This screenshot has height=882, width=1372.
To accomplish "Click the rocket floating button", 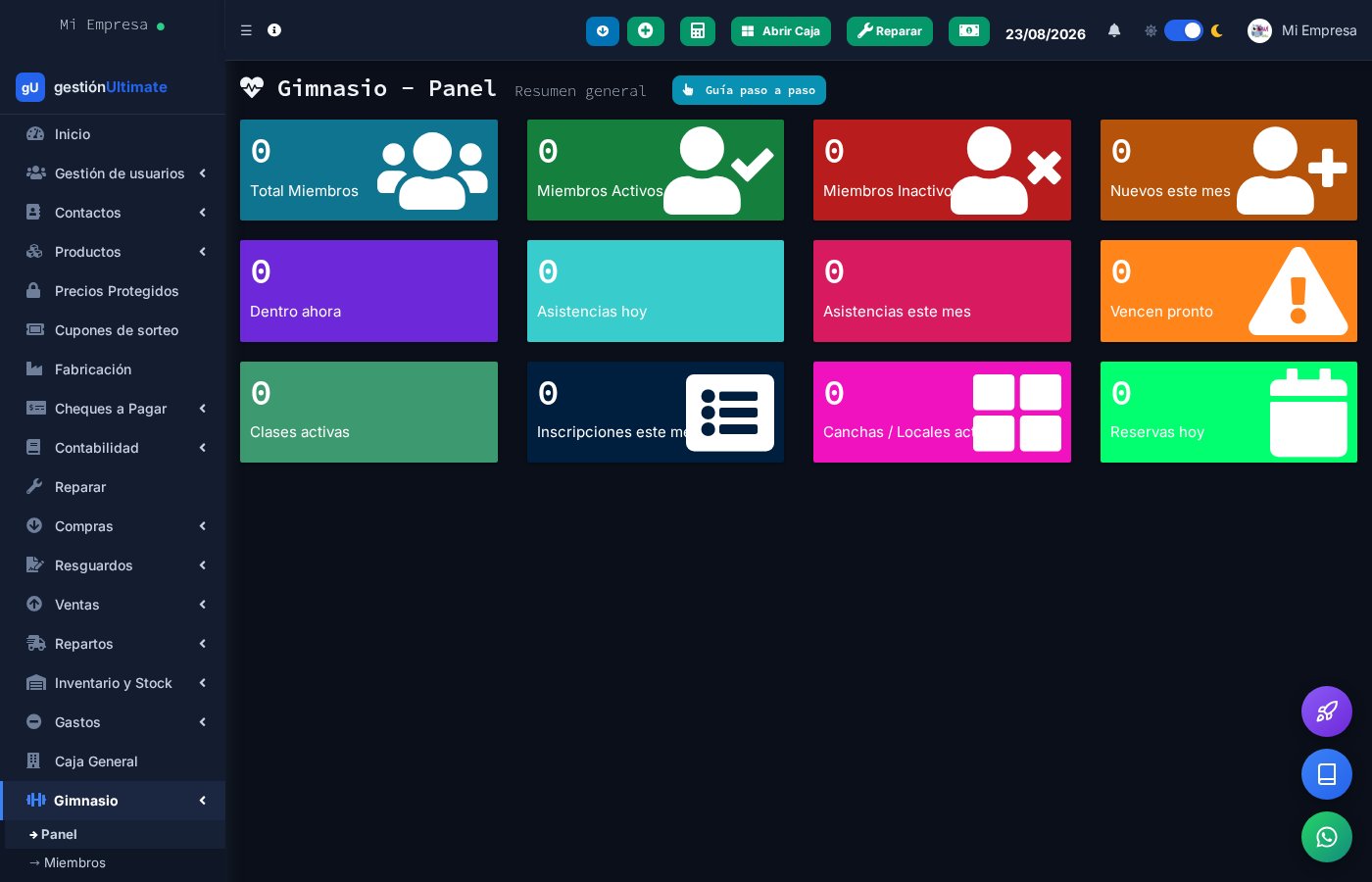I will (x=1327, y=711).
